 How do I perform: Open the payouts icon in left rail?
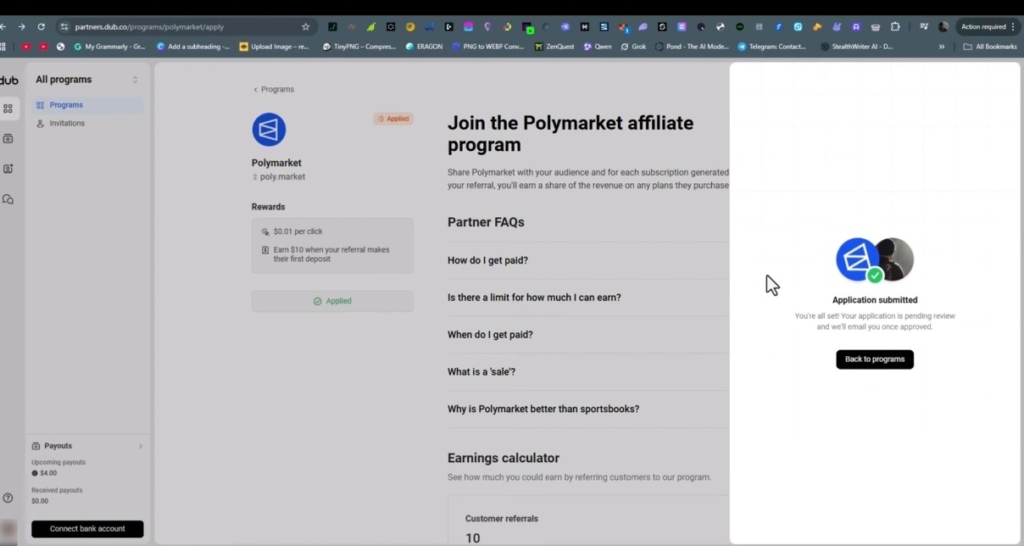(8, 139)
